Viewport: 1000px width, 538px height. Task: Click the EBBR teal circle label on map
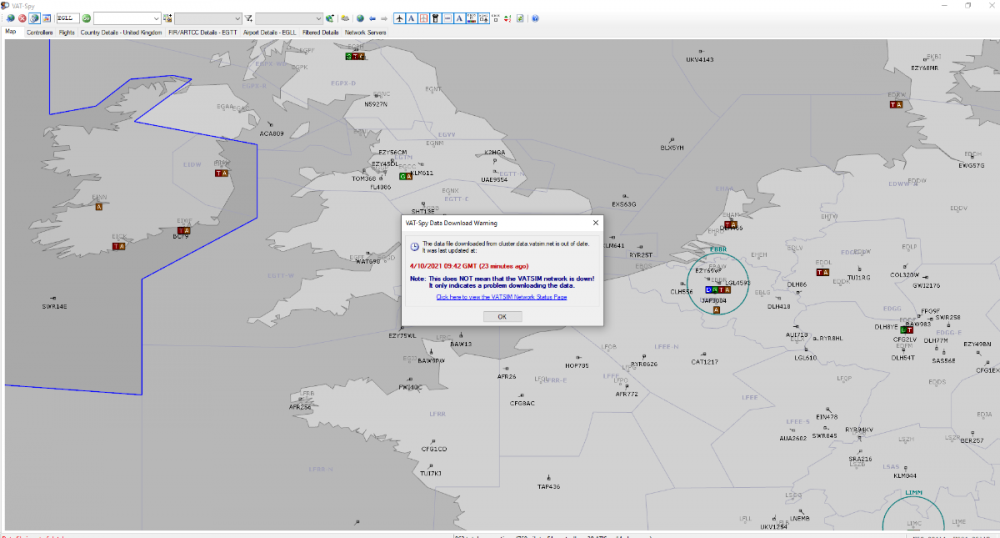coord(718,249)
